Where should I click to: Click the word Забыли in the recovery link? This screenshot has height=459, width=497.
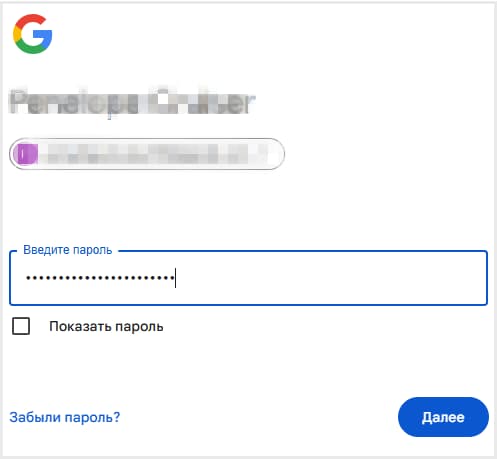coord(35,417)
